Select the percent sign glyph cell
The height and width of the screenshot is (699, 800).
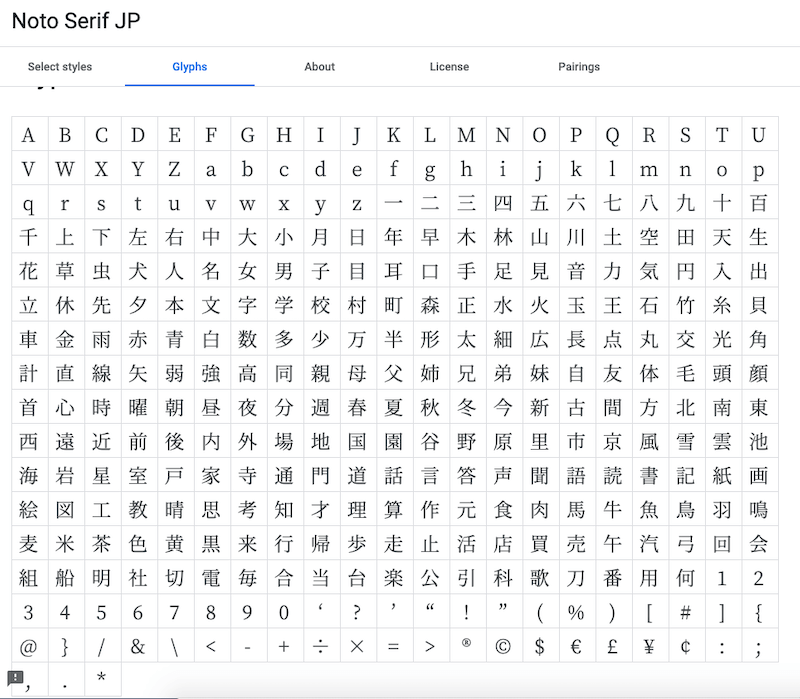[578, 611]
